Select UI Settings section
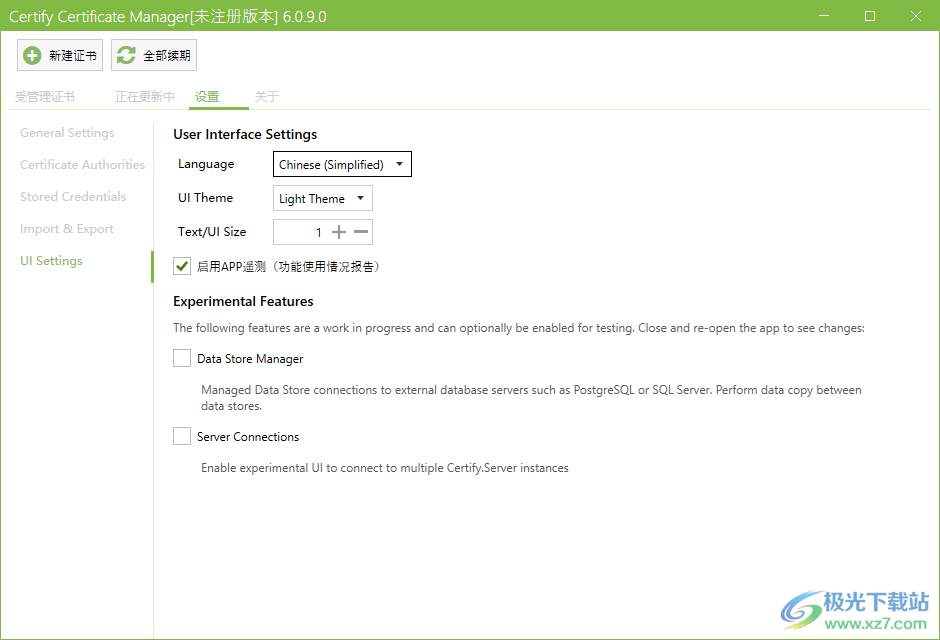 52,261
